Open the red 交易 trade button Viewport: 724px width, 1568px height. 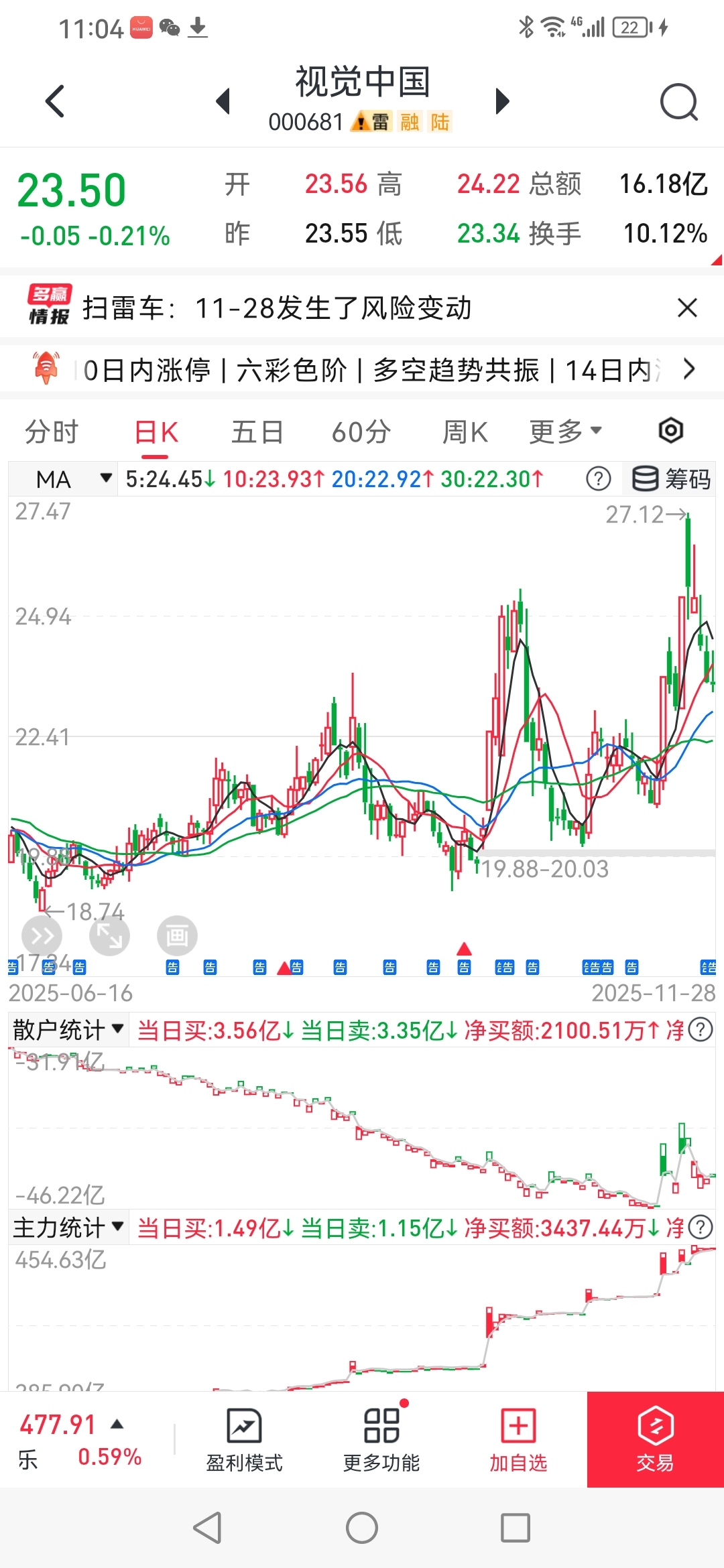click(x=656, y=1439)
